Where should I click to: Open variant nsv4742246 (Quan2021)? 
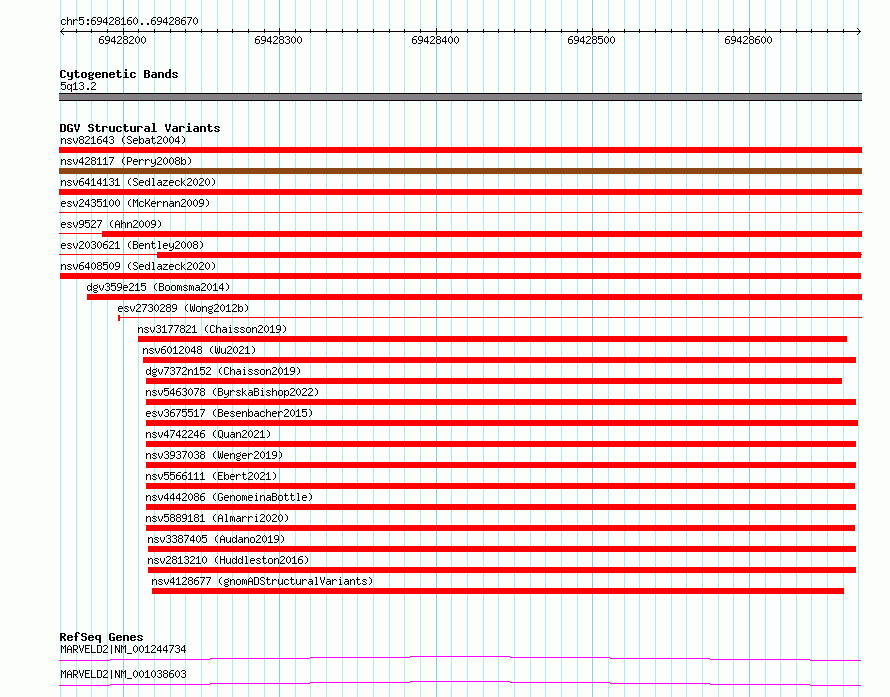coord(208,434)
